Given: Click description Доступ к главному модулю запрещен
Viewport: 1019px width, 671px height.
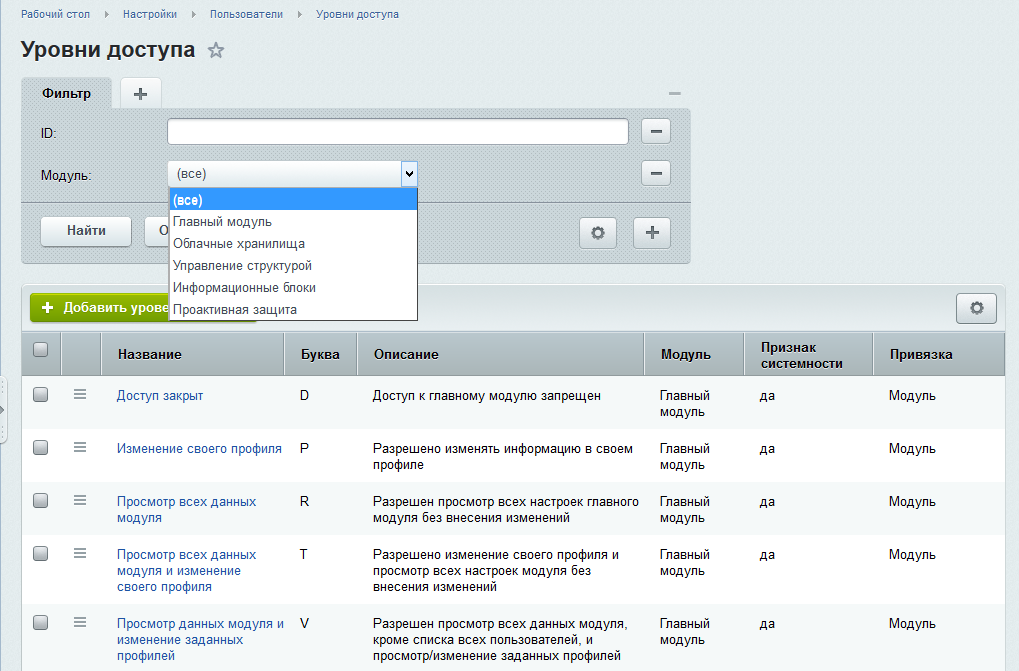Looking at the screenshot, I should [x=486, y=396].
